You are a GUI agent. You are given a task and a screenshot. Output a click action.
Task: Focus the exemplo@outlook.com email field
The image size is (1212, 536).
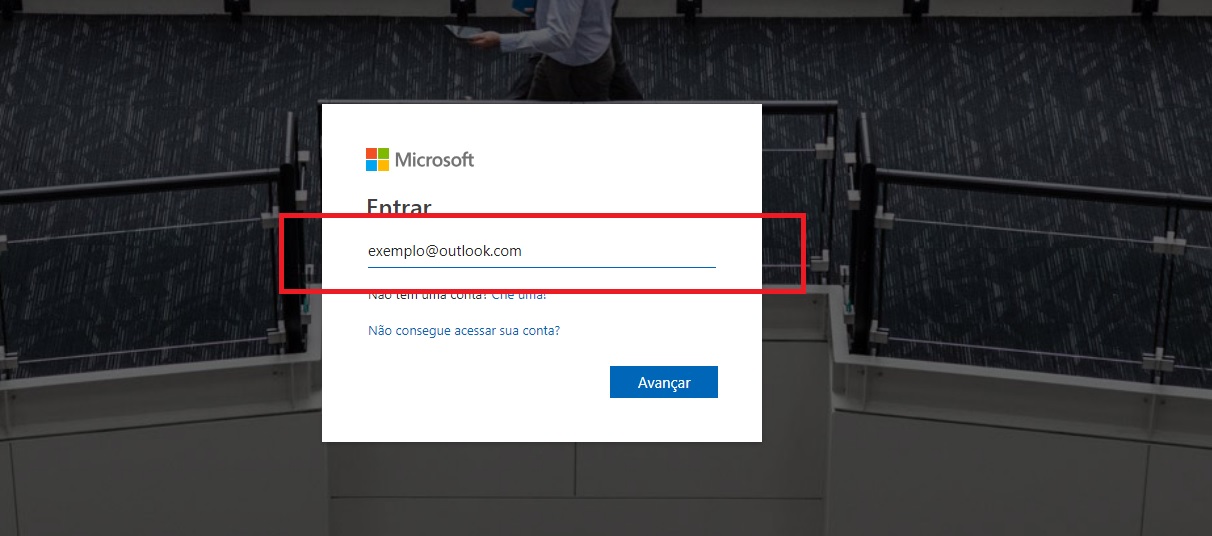(542, 251)
